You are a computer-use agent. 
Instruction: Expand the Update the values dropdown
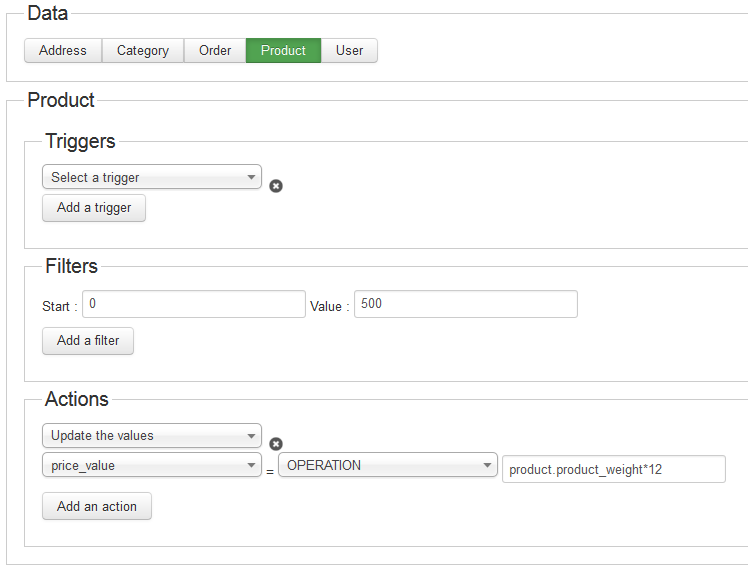pos(152,436)
